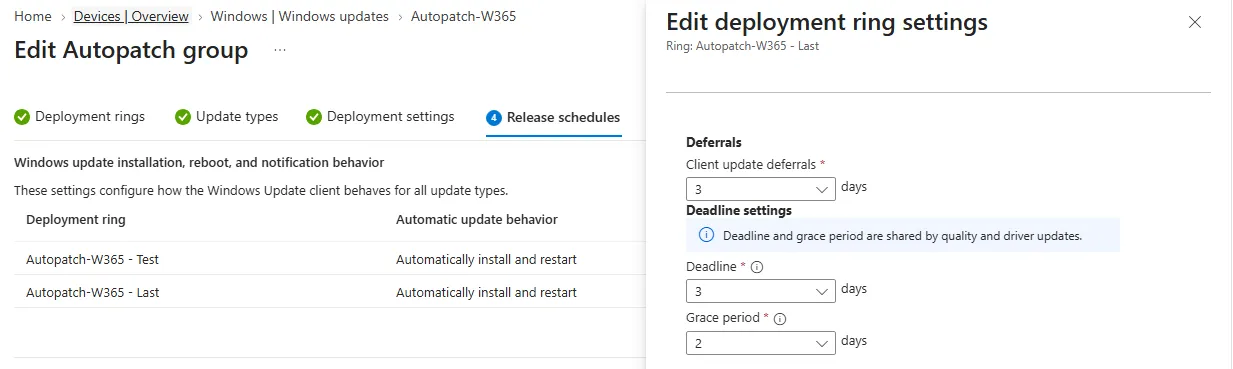The height and width of the screenshot is (369, 1233).
Task: Open the Devices | Overview breadcrumb link
Action: (x=131, y=17)
